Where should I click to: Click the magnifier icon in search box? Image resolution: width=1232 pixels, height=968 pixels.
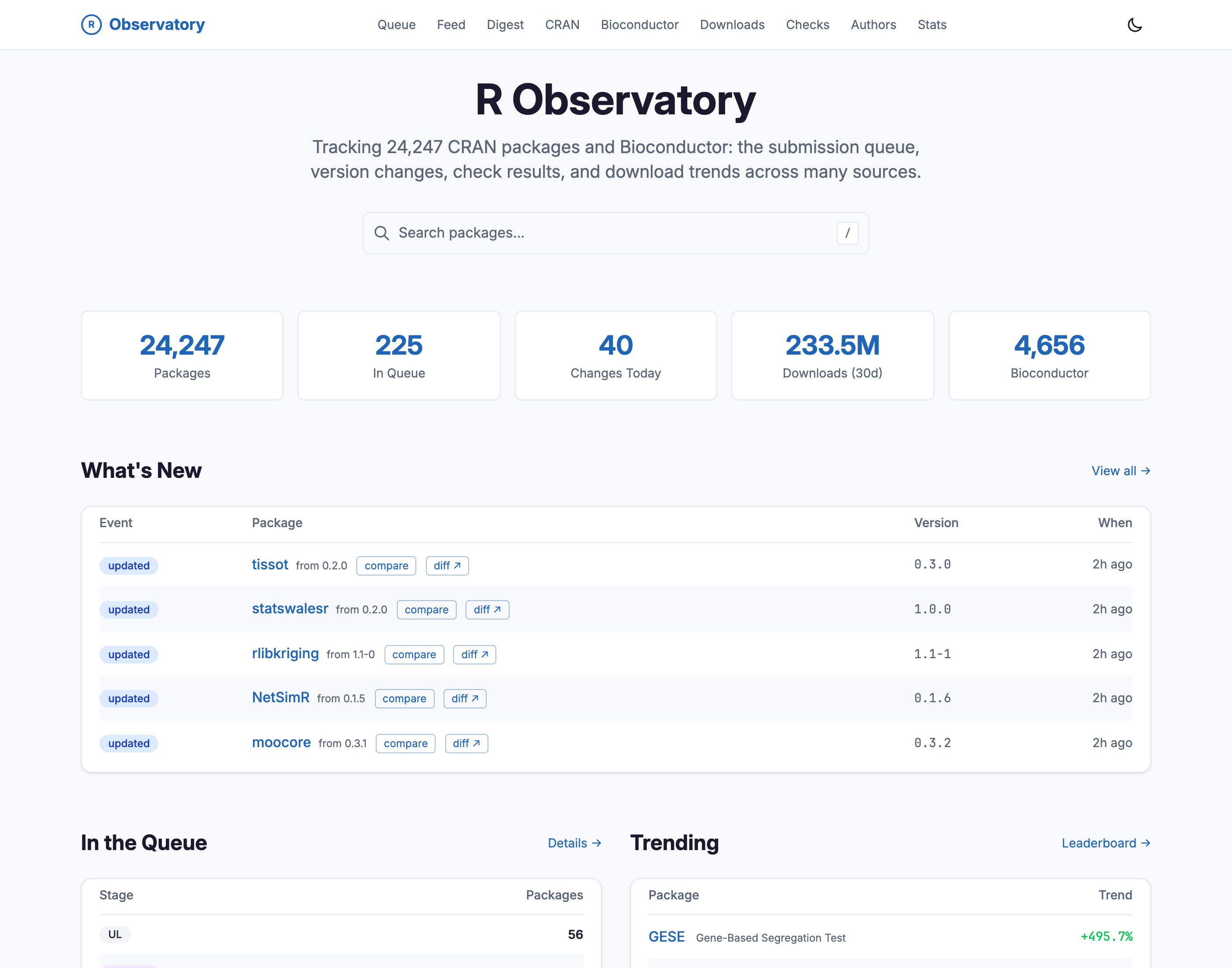point(381,233)
